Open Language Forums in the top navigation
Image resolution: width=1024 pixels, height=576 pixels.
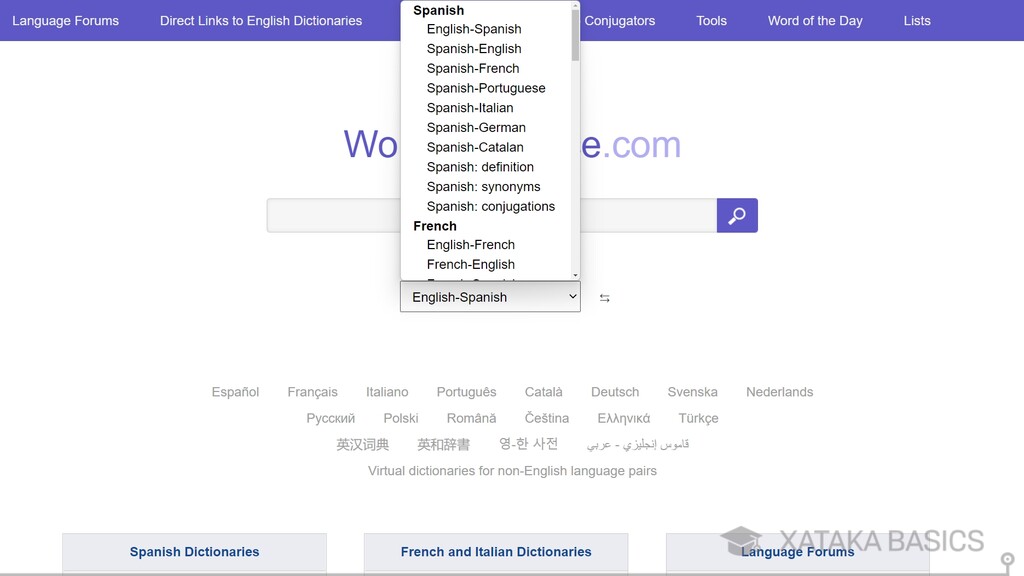click(65, 20)
